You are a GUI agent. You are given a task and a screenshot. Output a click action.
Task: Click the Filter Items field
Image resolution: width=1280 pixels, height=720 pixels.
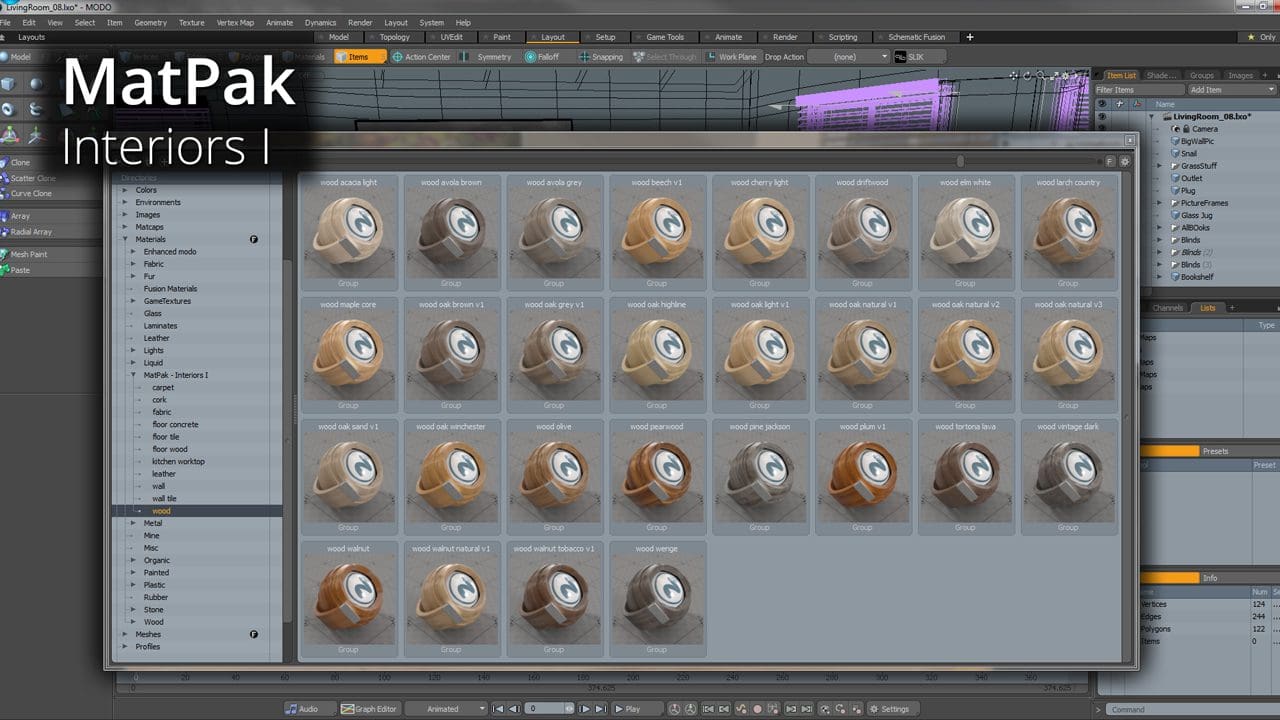(1140, 90)
